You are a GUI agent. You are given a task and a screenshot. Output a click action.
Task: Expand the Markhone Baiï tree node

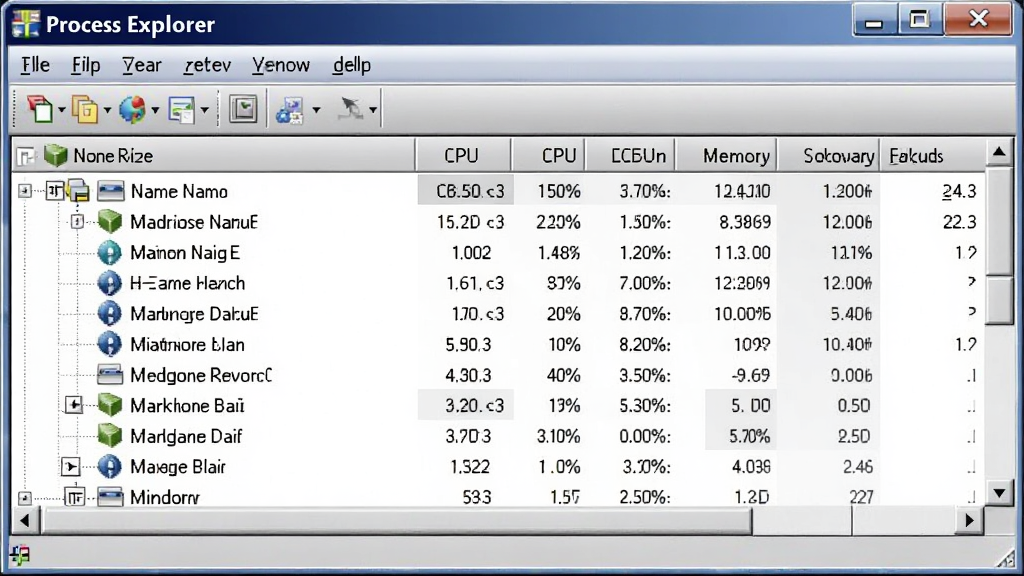[73, 406]
